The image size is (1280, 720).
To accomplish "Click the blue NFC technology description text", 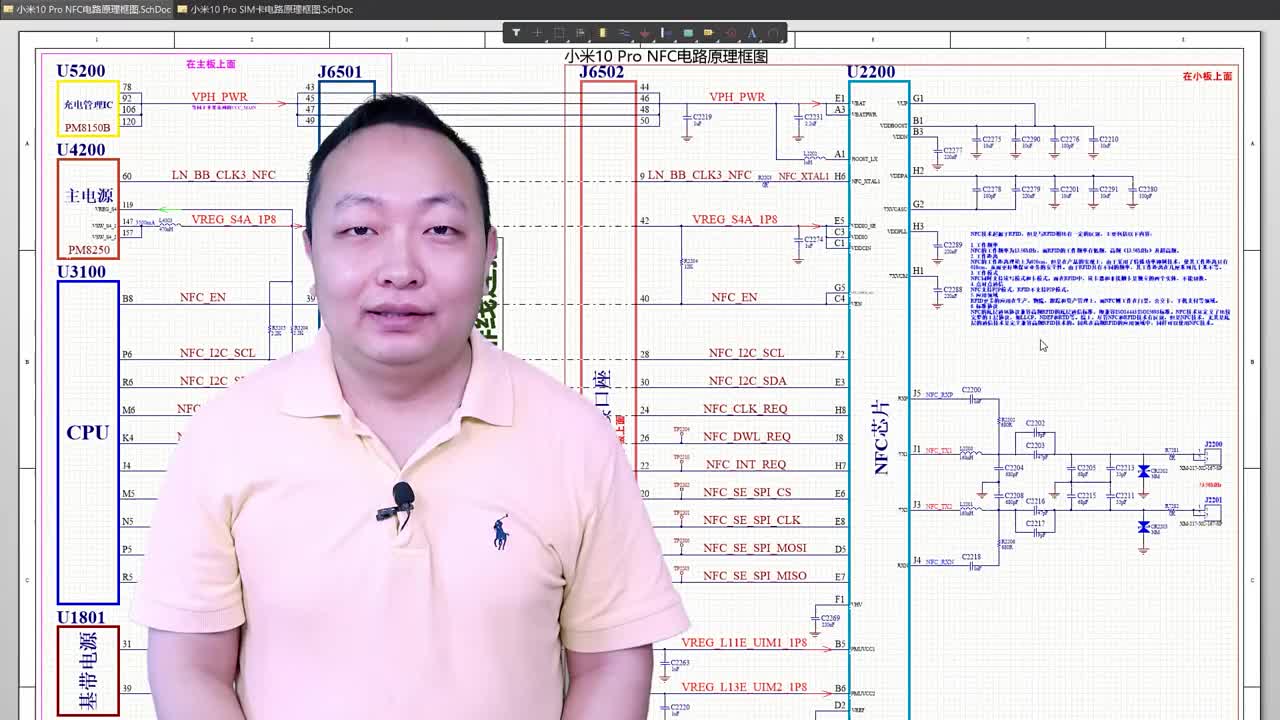I will coord(1100,278).
